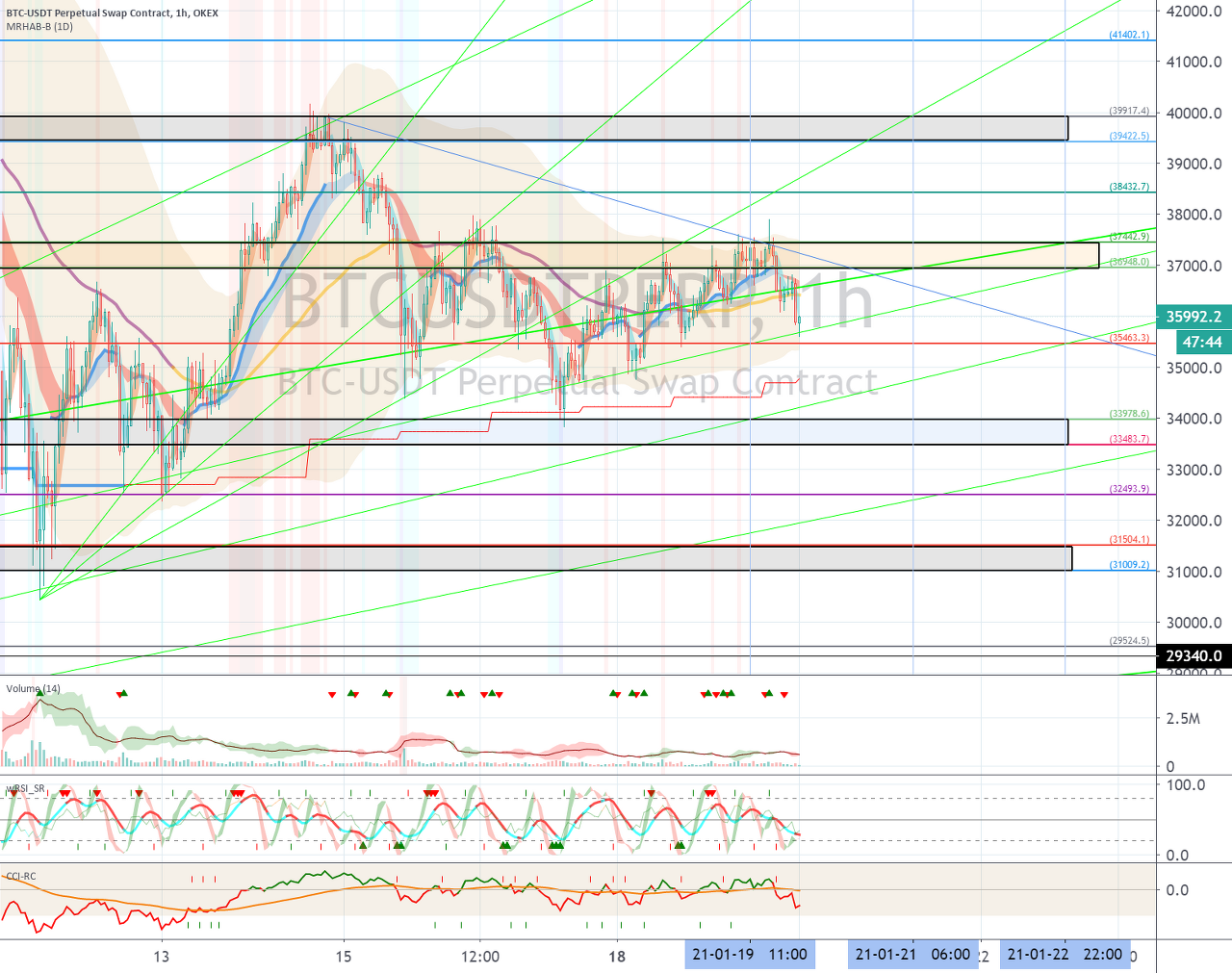Screen dimensions: 1232x973
Task: Click the current price label 35992.2
Action: point(1193,317)
